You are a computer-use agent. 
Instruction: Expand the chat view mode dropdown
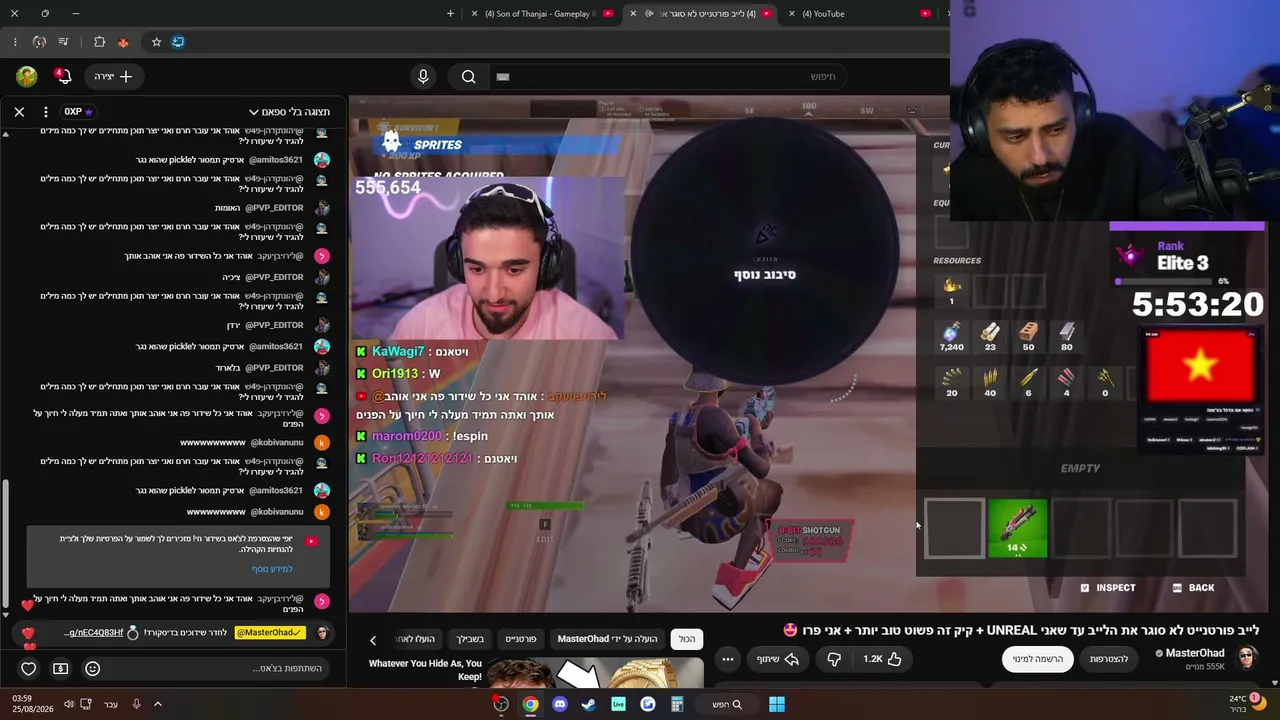(x=289, y=111)
